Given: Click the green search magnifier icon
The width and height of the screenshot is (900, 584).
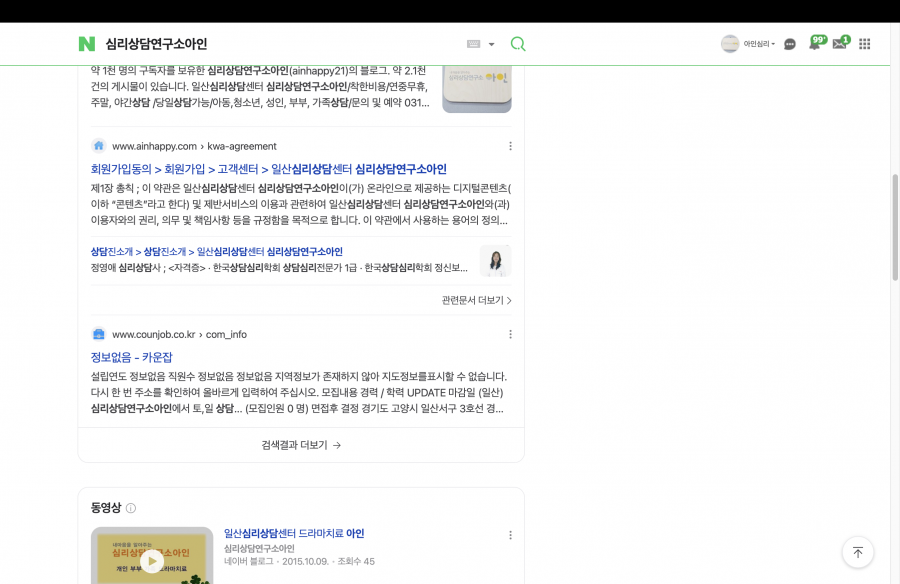Looking at the screenshot, I should point(518,44).
